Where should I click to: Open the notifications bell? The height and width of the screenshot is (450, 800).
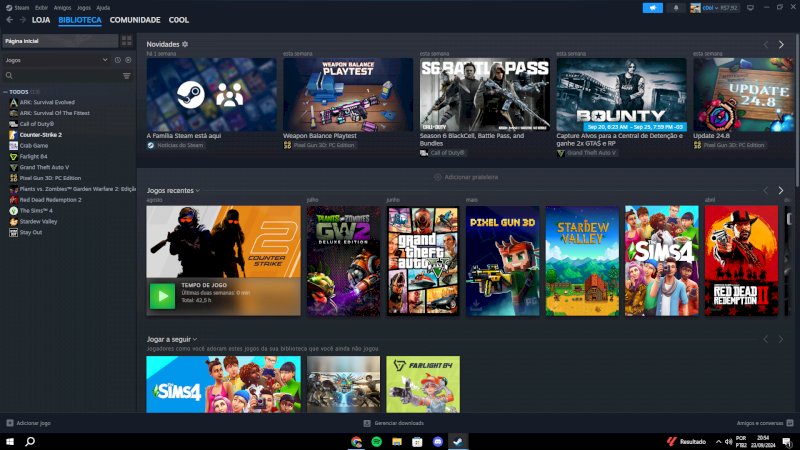coord(676,8)
